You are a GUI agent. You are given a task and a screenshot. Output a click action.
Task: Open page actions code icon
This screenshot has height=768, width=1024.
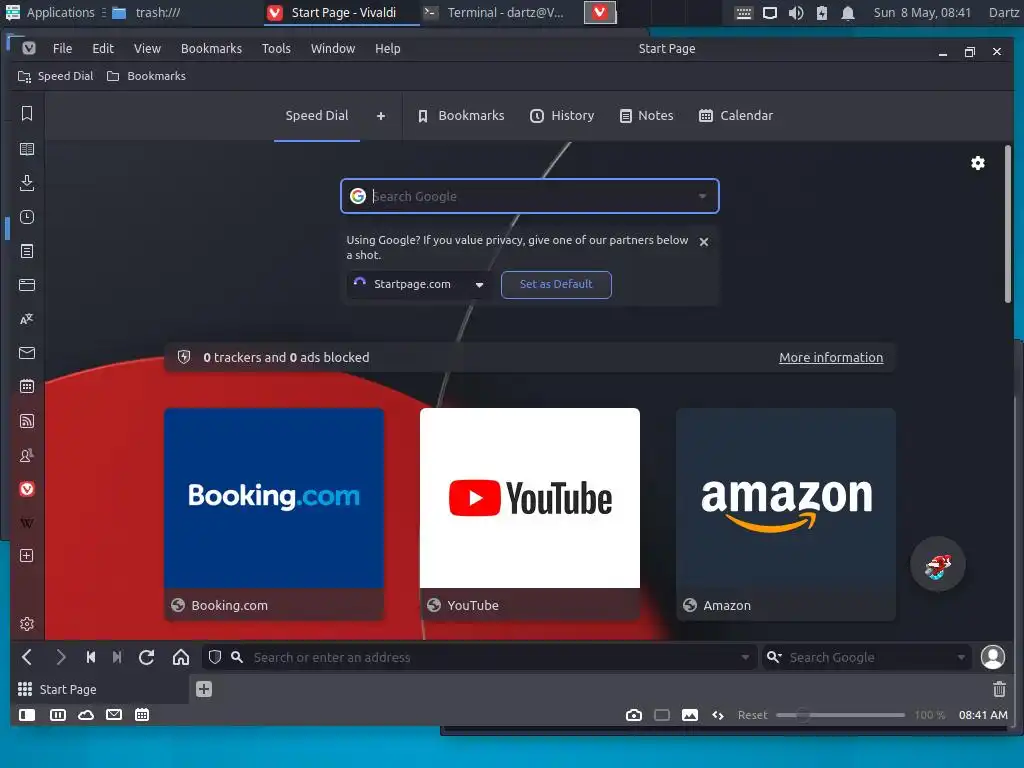(x=718, y=715)
